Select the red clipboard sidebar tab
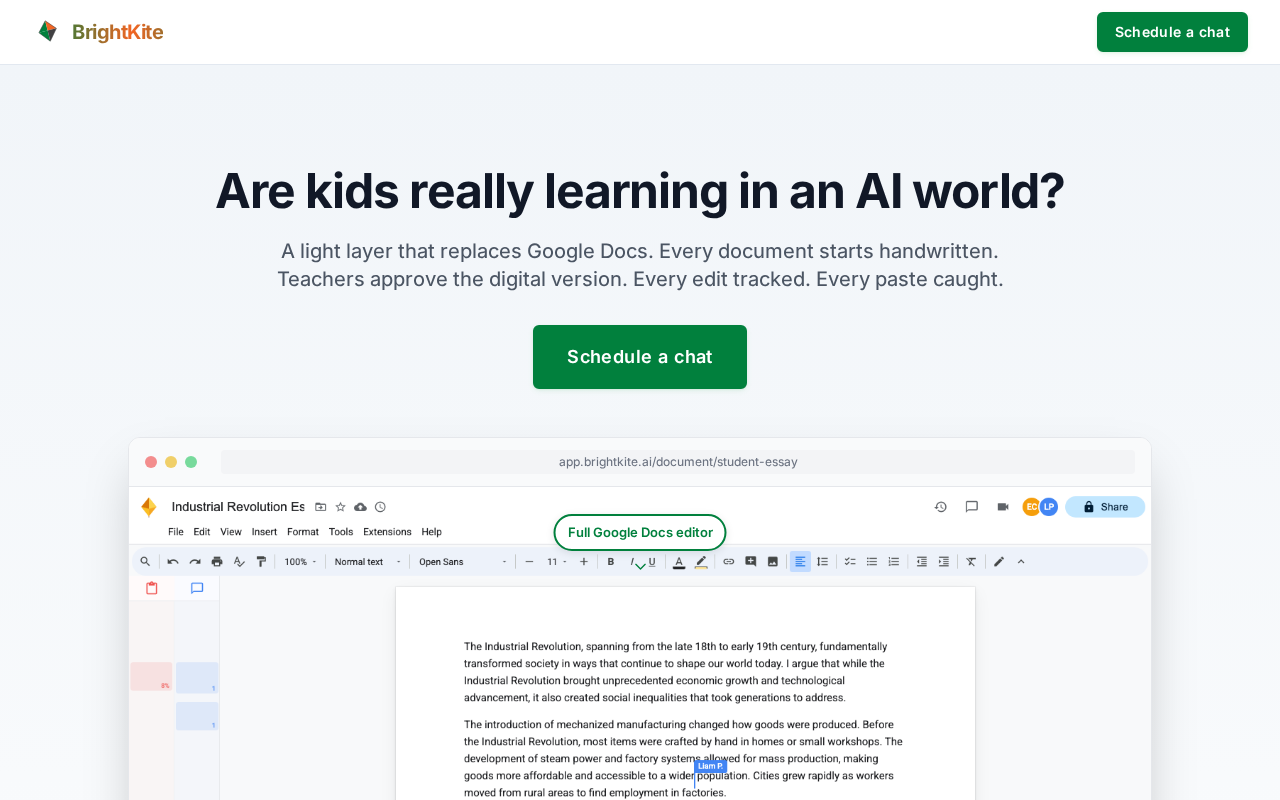1280x800 pixels. pos(152,588)
